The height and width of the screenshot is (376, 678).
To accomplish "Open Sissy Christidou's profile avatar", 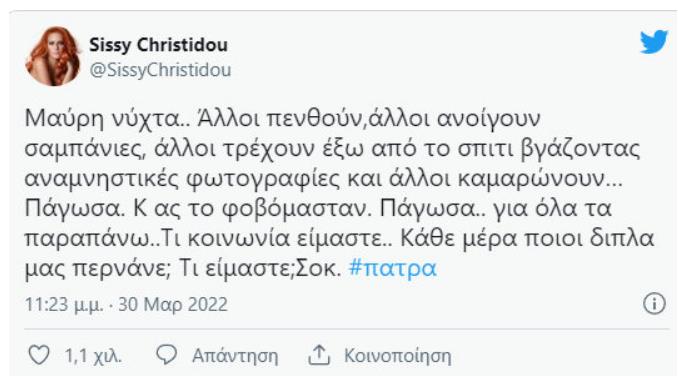I will [x=54, y=56].
